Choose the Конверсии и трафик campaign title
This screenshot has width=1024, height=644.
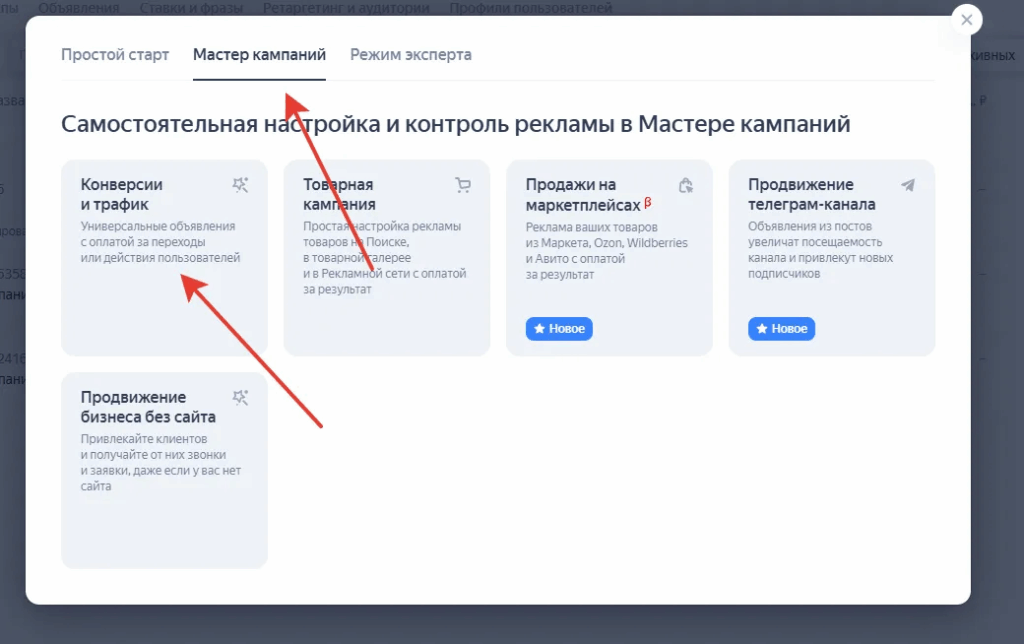pyautogui.click(x=121, y=194)
